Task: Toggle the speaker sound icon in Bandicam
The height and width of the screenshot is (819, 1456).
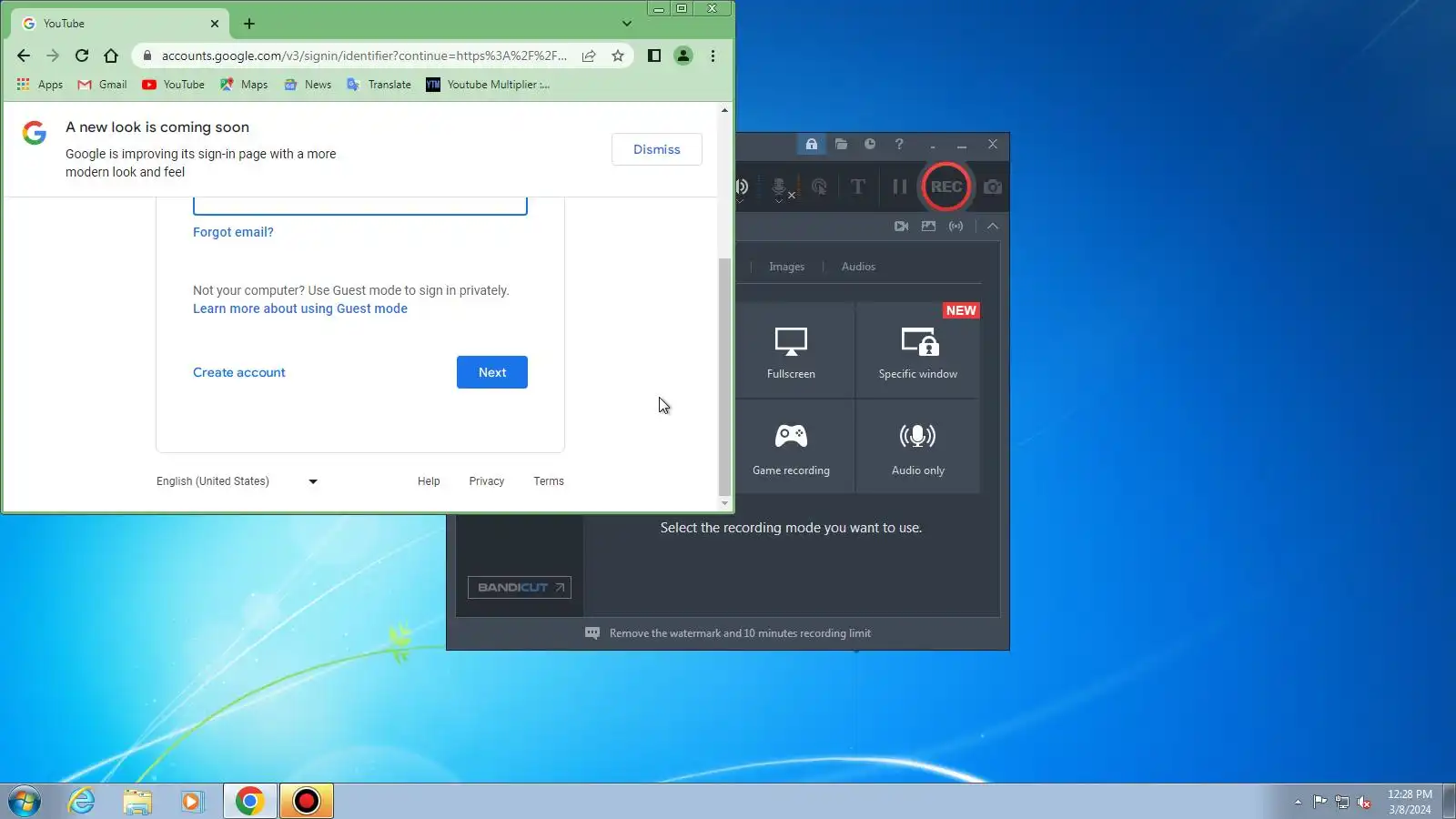Action: click(x=742, y=187)
